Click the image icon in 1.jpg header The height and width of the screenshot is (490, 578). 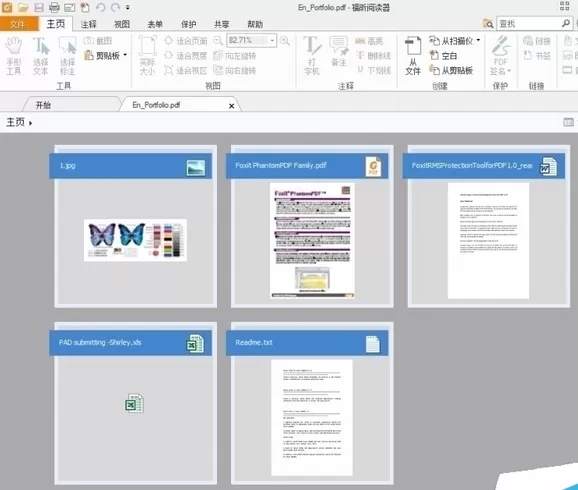coord(195,167)
